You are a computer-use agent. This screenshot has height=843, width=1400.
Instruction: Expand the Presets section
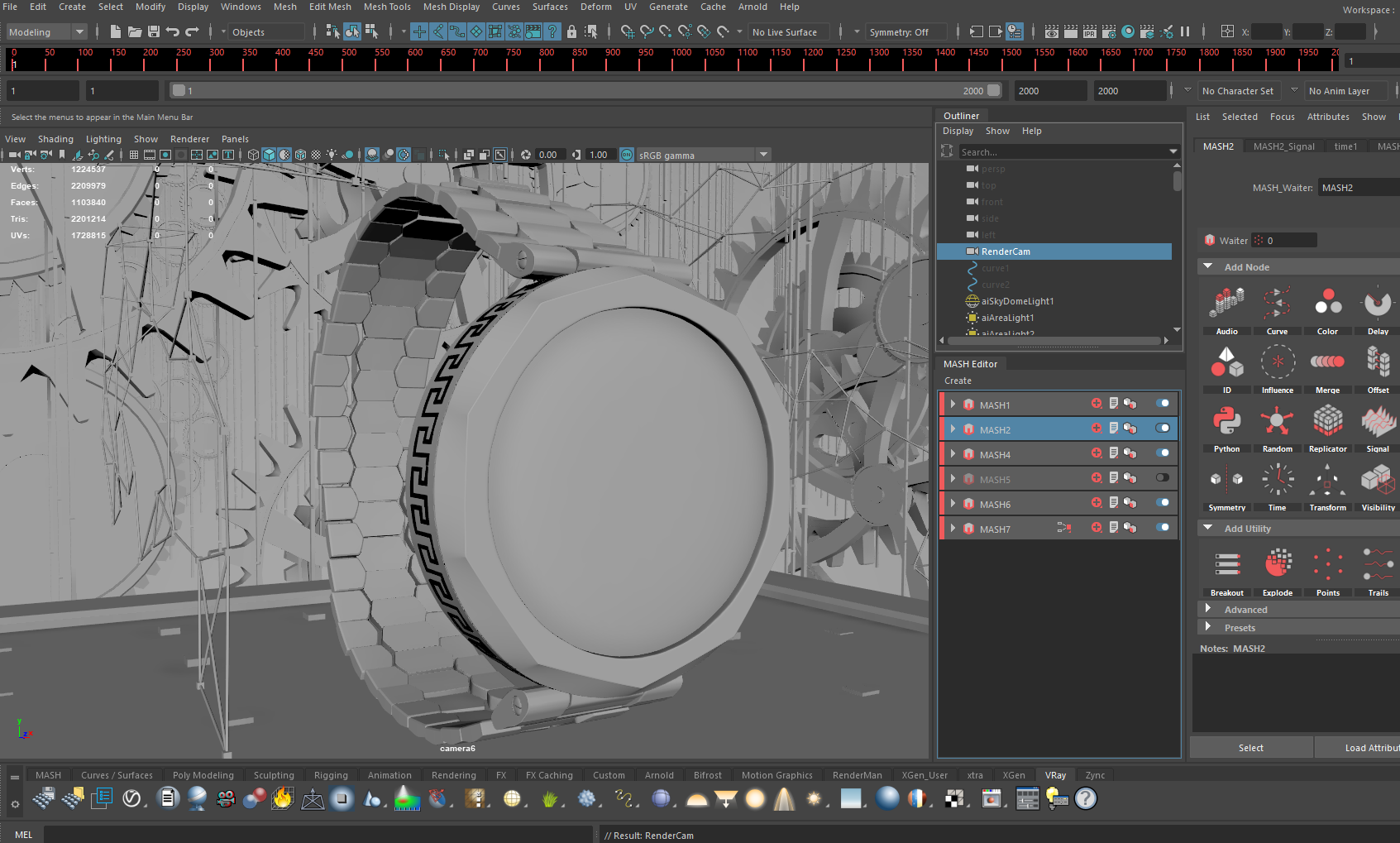click(1208, 627)
